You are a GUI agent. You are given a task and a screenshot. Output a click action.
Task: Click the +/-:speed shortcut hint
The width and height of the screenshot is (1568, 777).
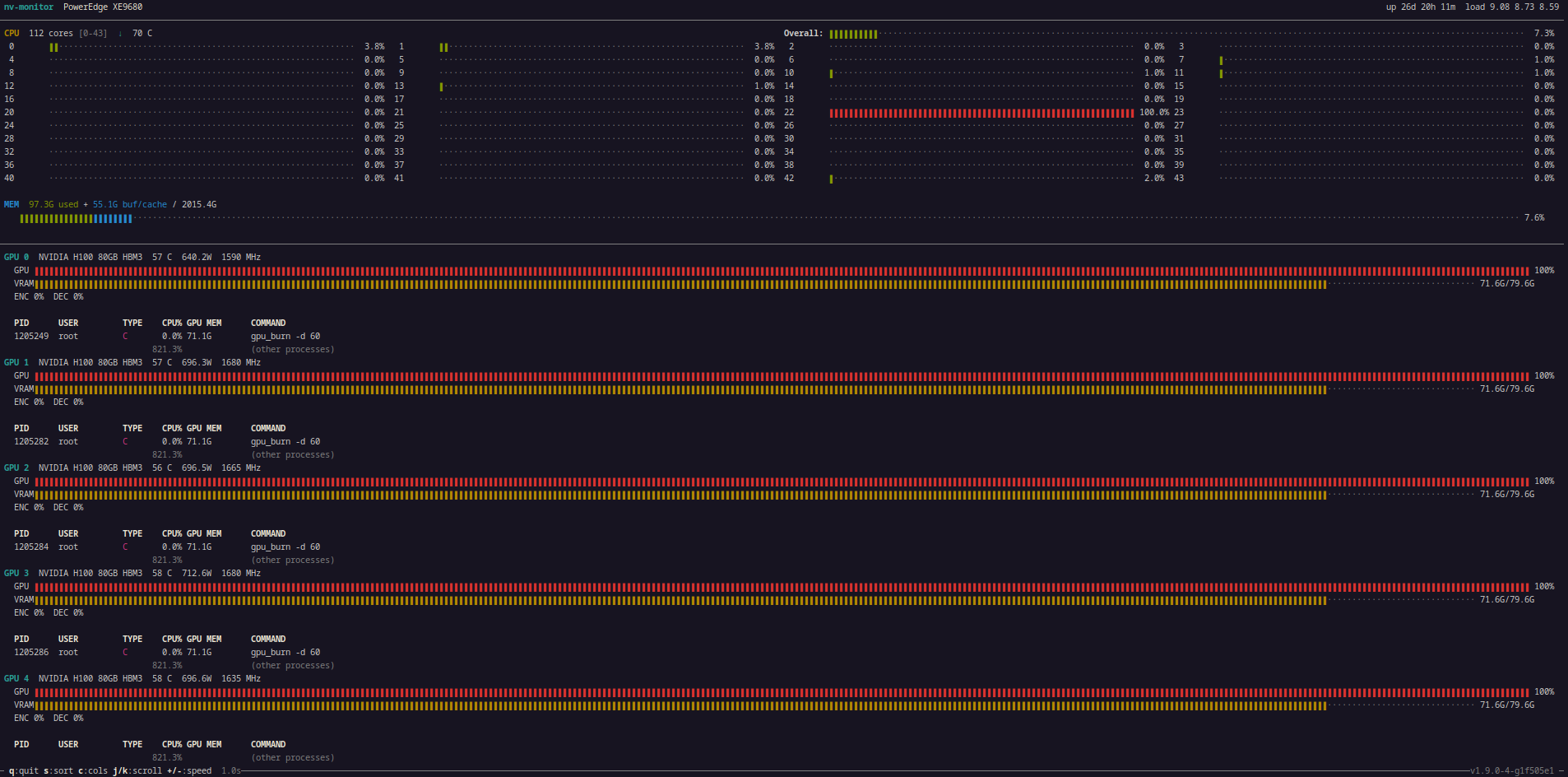pyautogui.click(x=189, y=771)
